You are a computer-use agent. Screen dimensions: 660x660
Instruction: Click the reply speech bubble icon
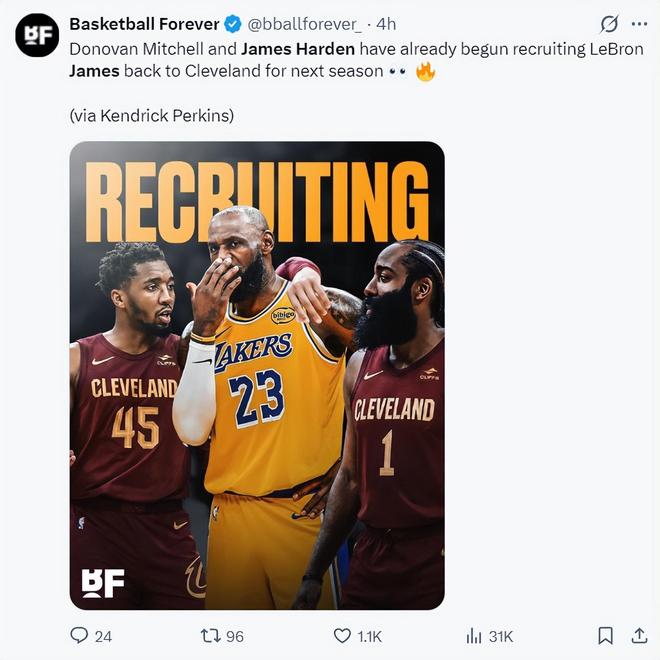coord(79,635)
